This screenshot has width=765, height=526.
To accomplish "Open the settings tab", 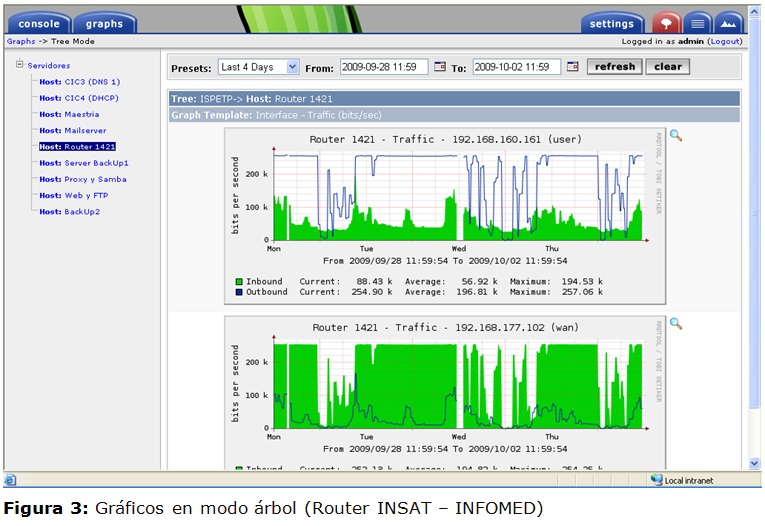I will pyautogui.click(x=611, y=24).
